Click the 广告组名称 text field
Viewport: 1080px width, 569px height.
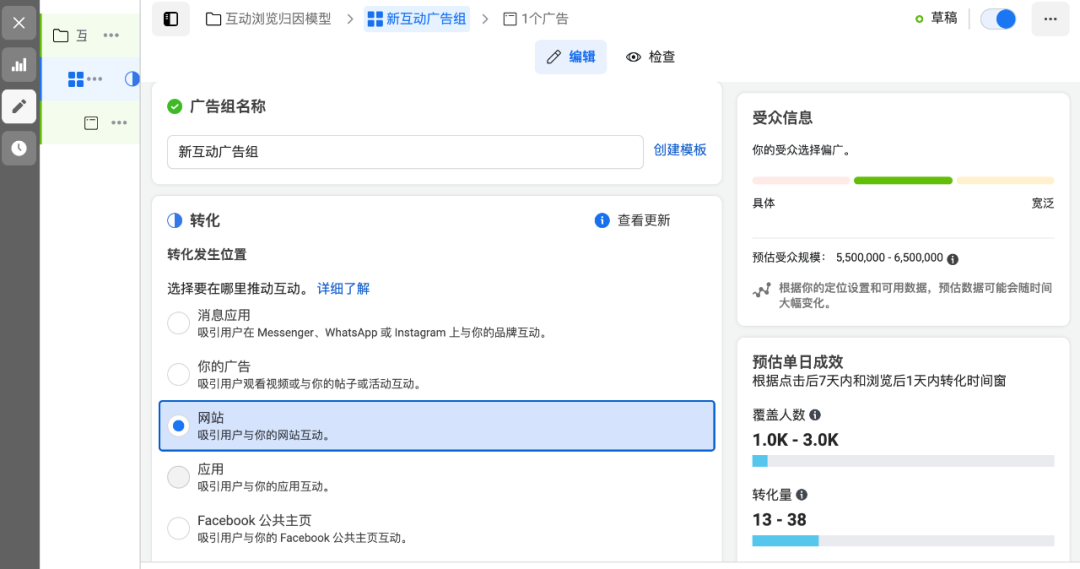pyautogui.click(x=405, y=152)
